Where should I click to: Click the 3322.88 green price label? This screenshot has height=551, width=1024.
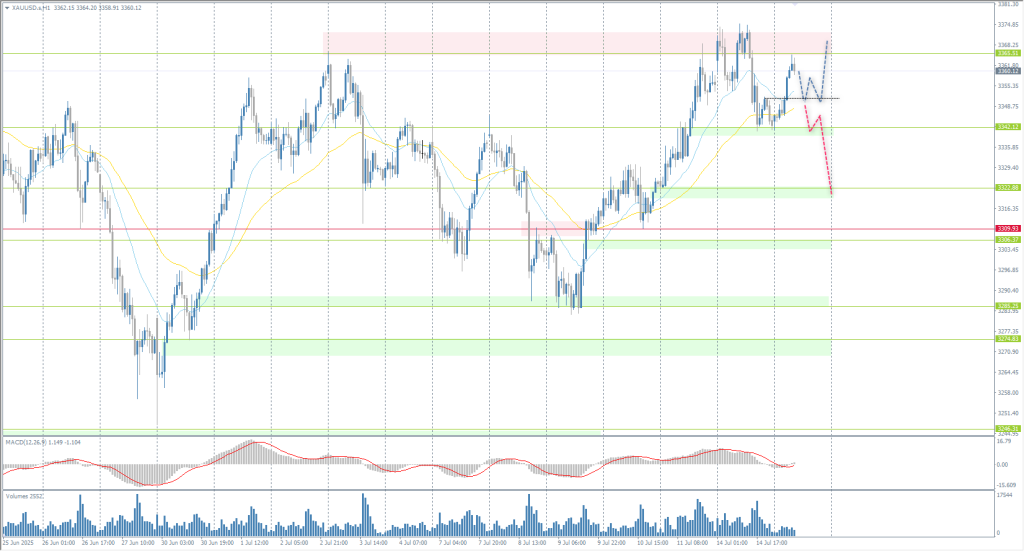1007,188
